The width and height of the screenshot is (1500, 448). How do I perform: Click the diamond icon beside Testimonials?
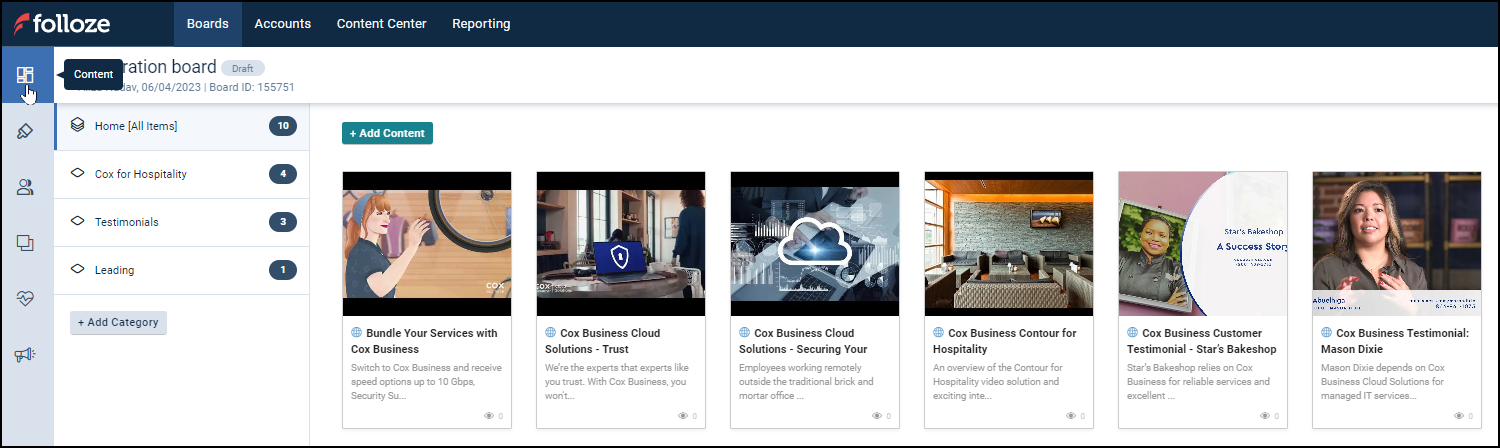click(78, 221)
